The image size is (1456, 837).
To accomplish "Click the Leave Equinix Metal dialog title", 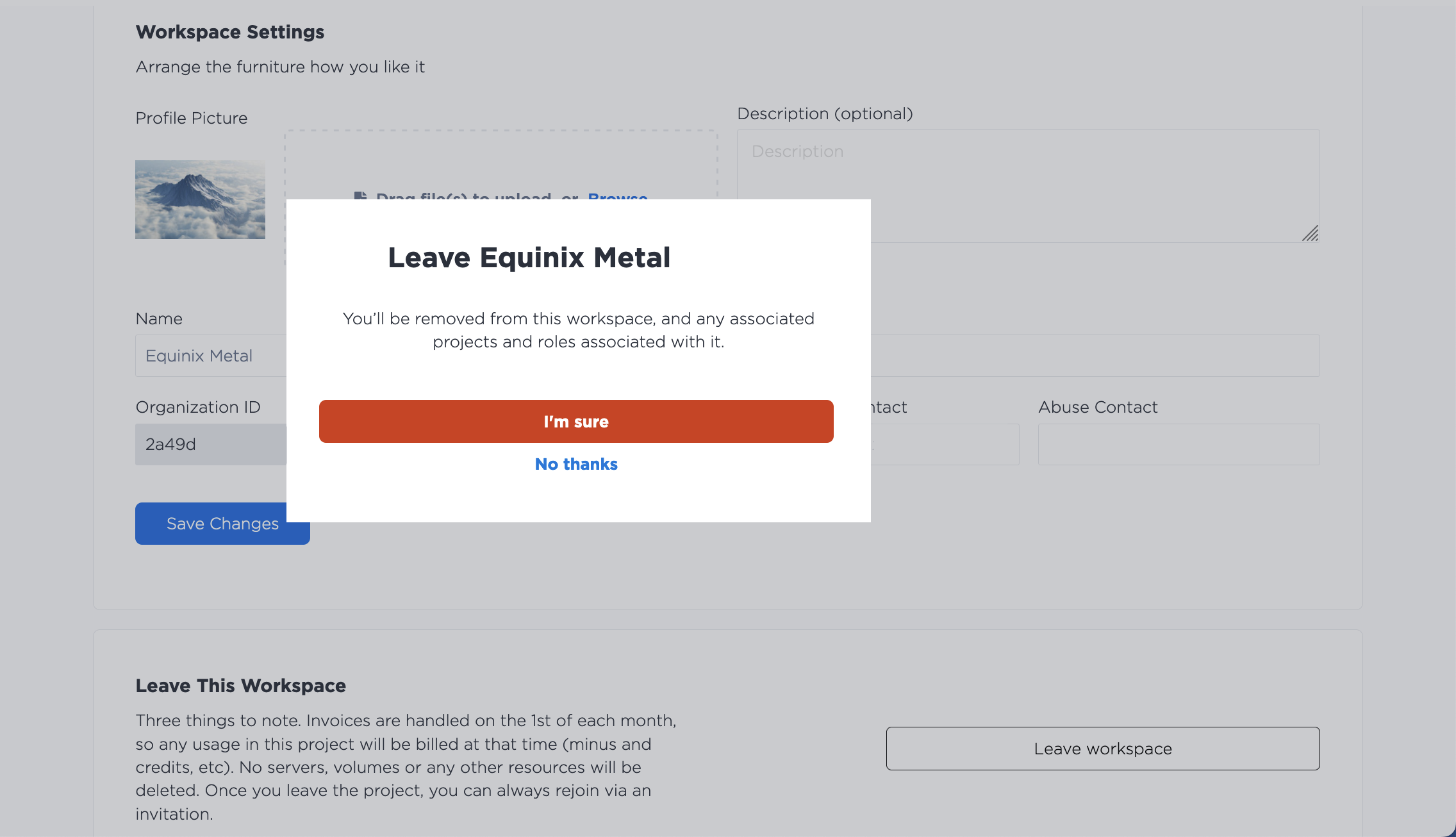I will (529, 258).
